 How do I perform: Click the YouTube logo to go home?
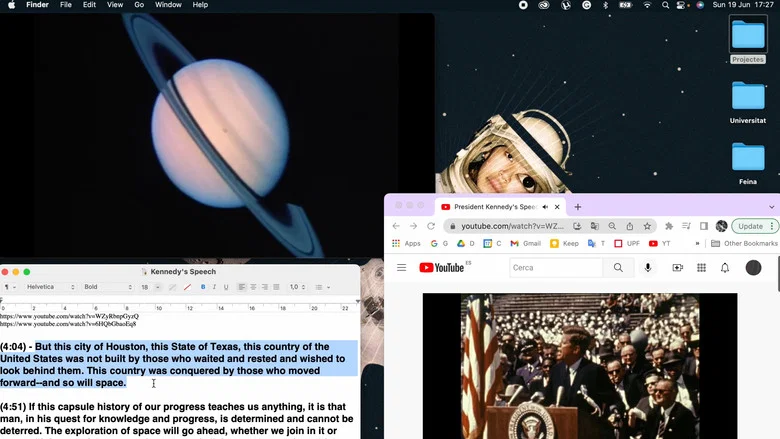click(442, 267)
